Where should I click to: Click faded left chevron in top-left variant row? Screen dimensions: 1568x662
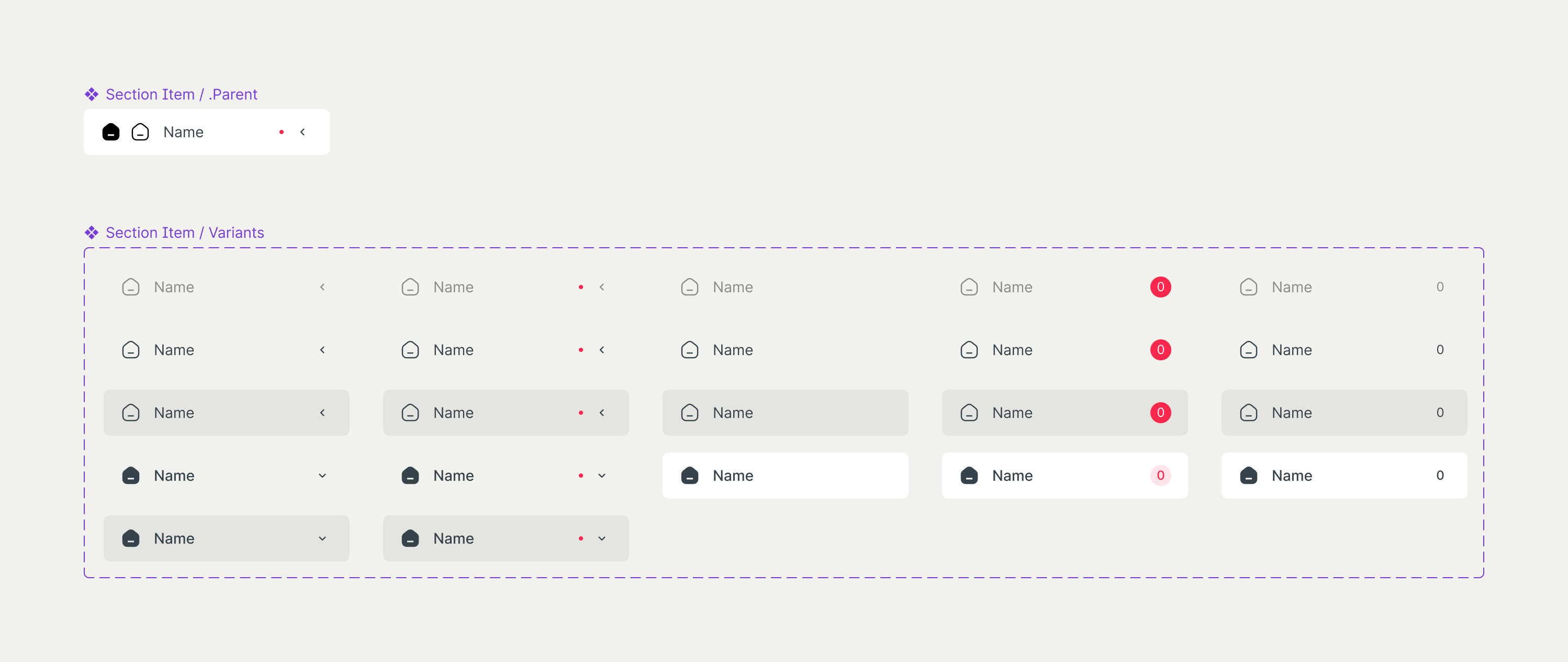point(322,287)
